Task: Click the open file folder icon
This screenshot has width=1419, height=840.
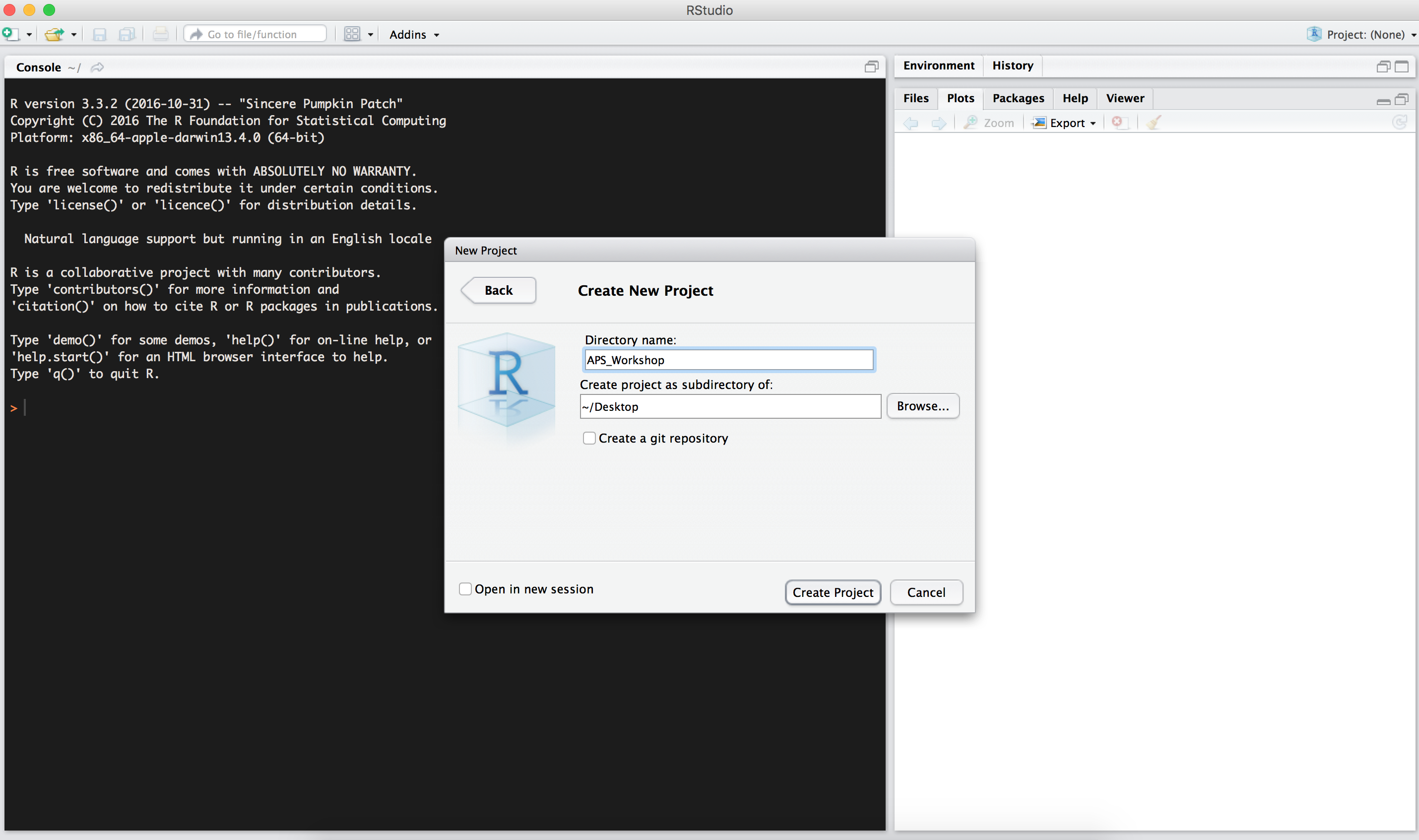Action: (x=54, y=35)
